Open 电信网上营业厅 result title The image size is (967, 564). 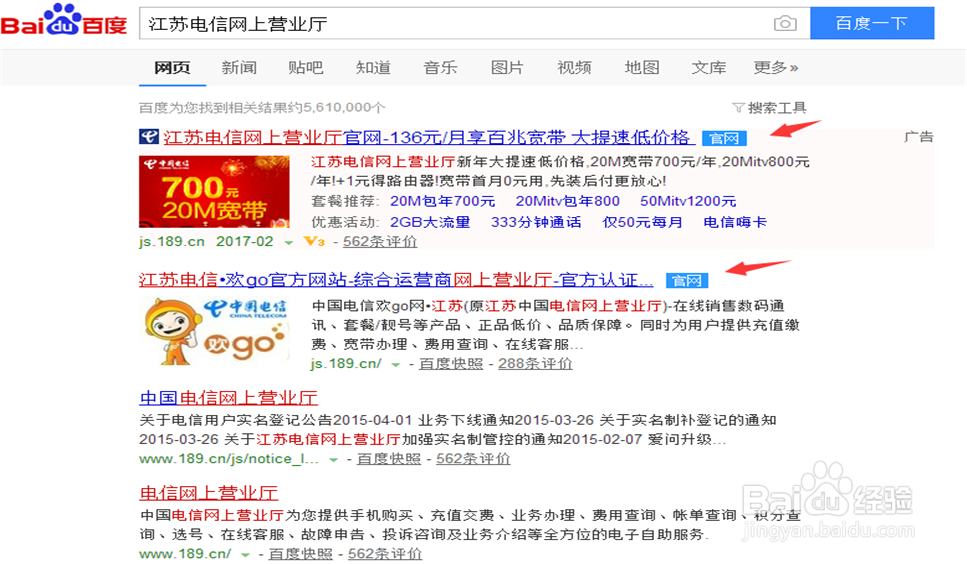pyautogui.click(x=208, y=492)
